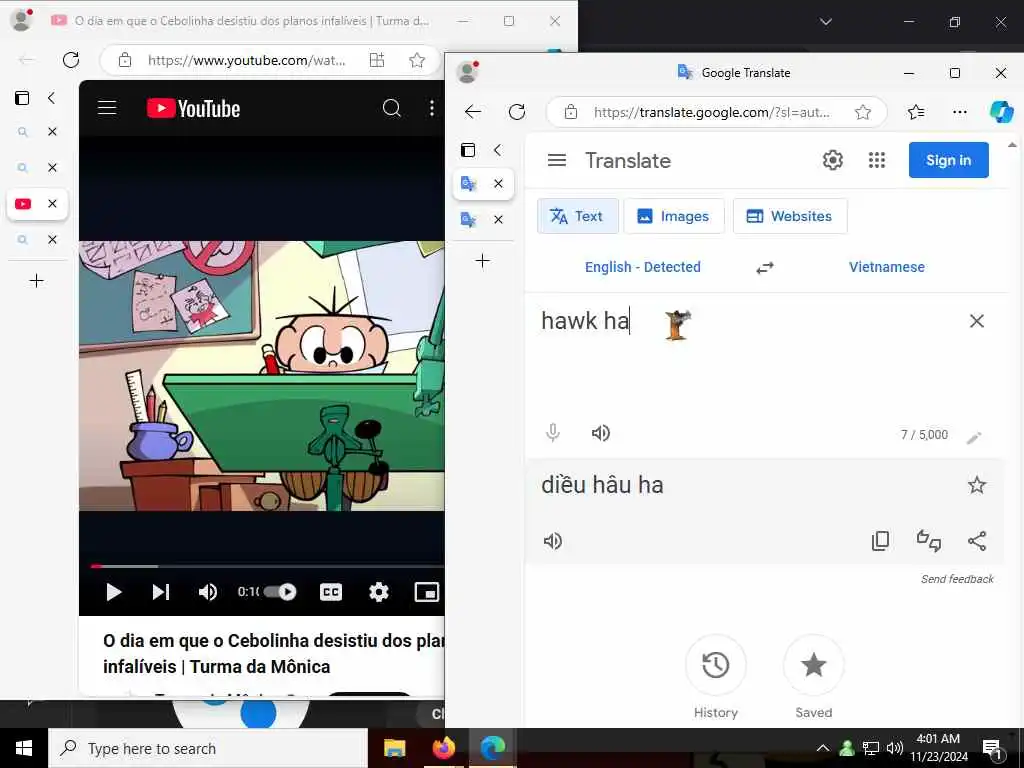Viewport: 1024px width, 768px height.
Task: Switch to Websites translation mode
Action: tap(790, 216)
